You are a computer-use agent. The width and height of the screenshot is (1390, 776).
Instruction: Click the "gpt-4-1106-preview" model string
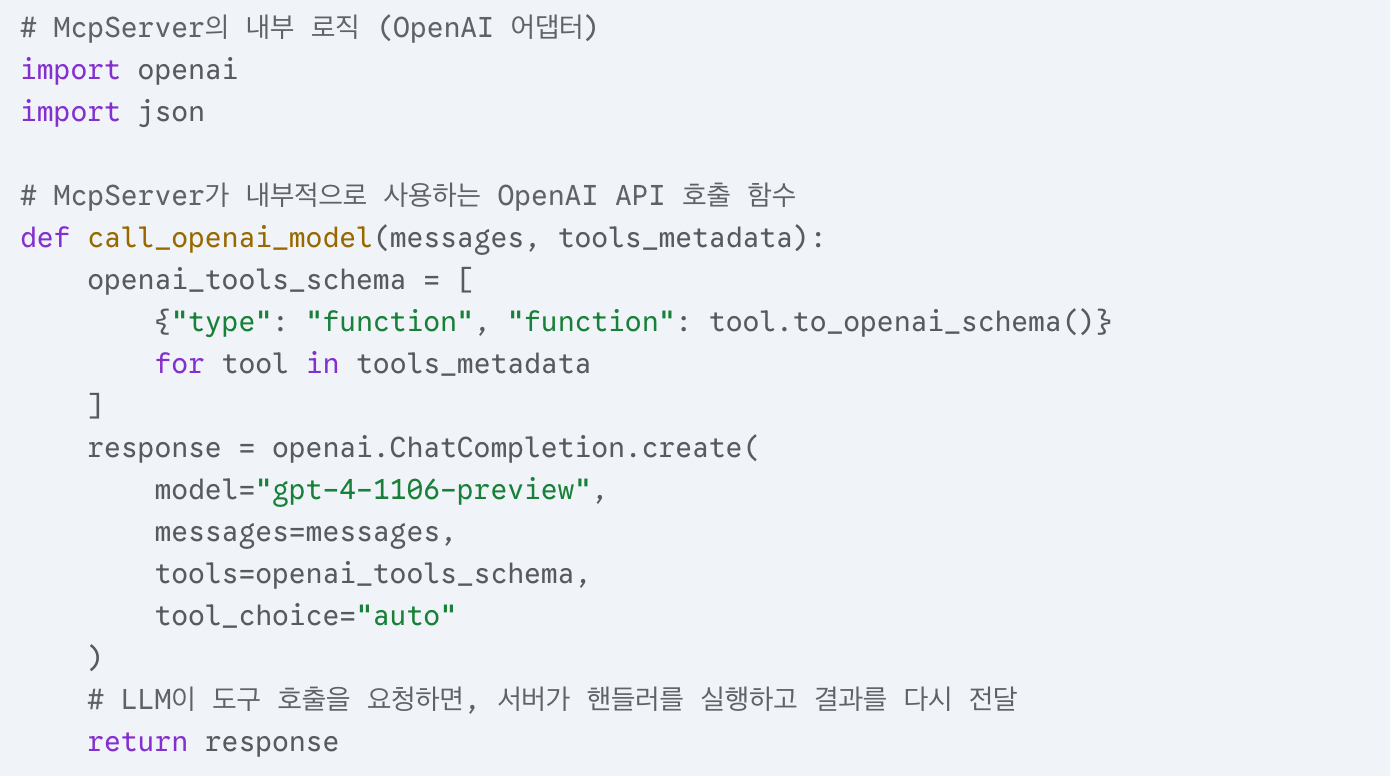[424, 490]
